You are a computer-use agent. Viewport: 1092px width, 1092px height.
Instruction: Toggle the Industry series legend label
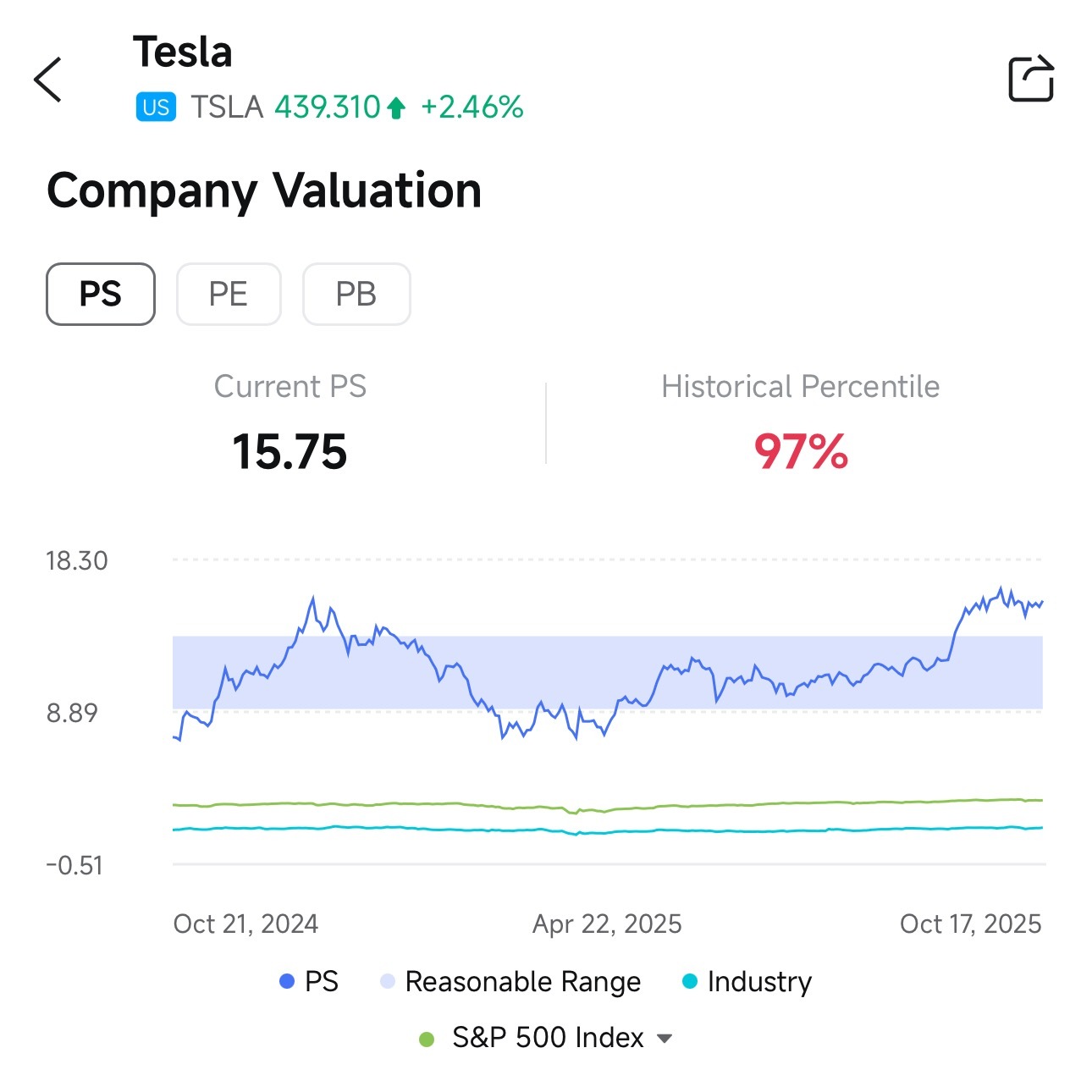759,982
